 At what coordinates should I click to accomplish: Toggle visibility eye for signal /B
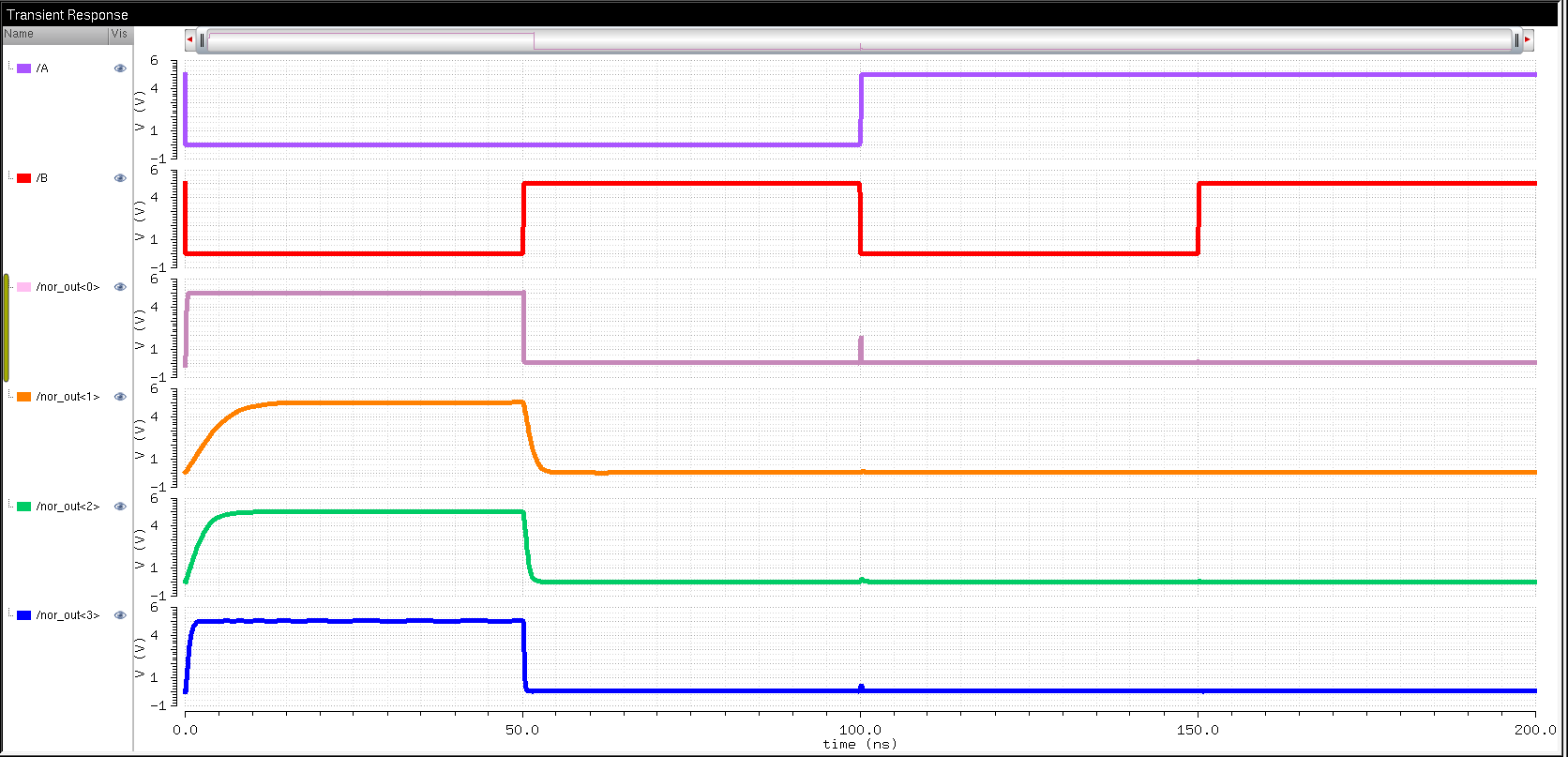click(x=120, y=178)
